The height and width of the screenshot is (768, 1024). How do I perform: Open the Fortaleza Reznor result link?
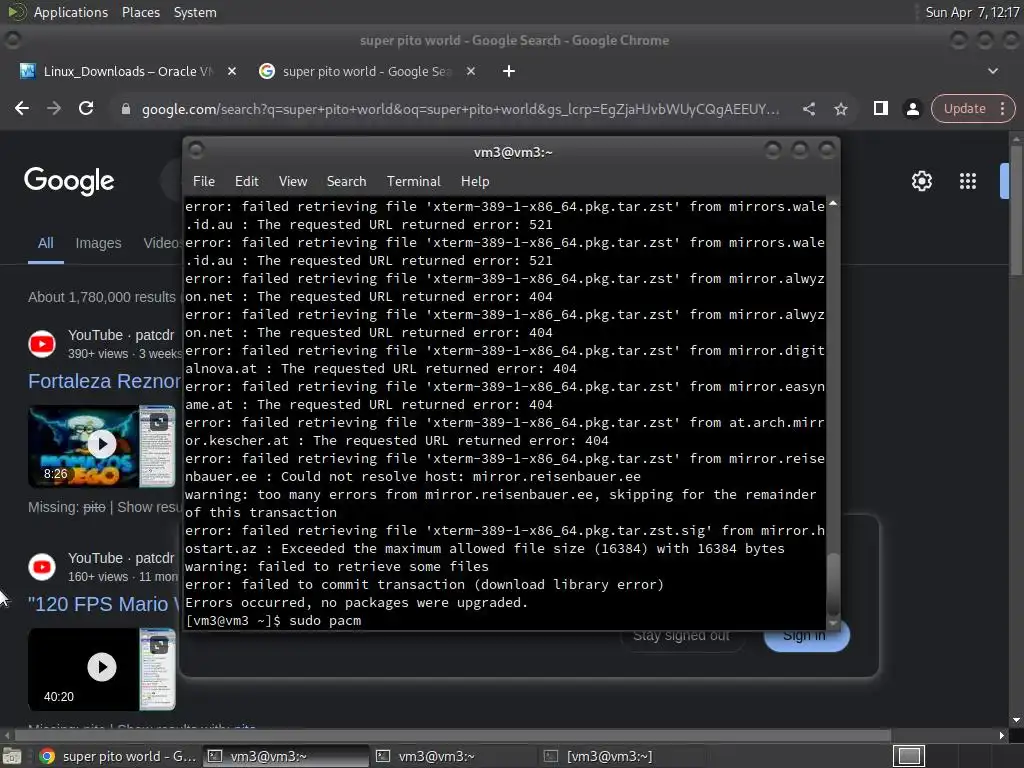tap(104, 381)
